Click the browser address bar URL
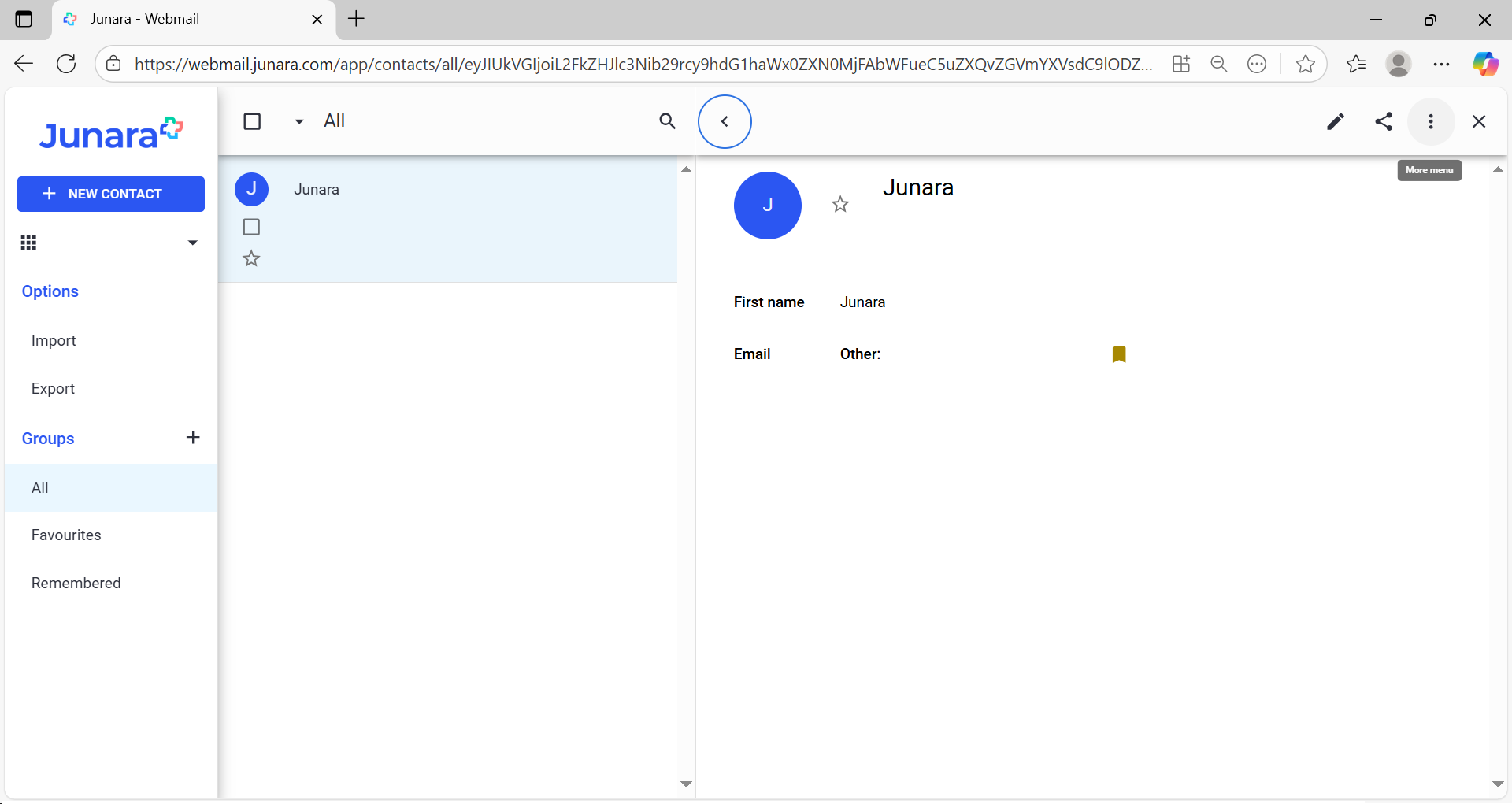 (x=643, y=64)
